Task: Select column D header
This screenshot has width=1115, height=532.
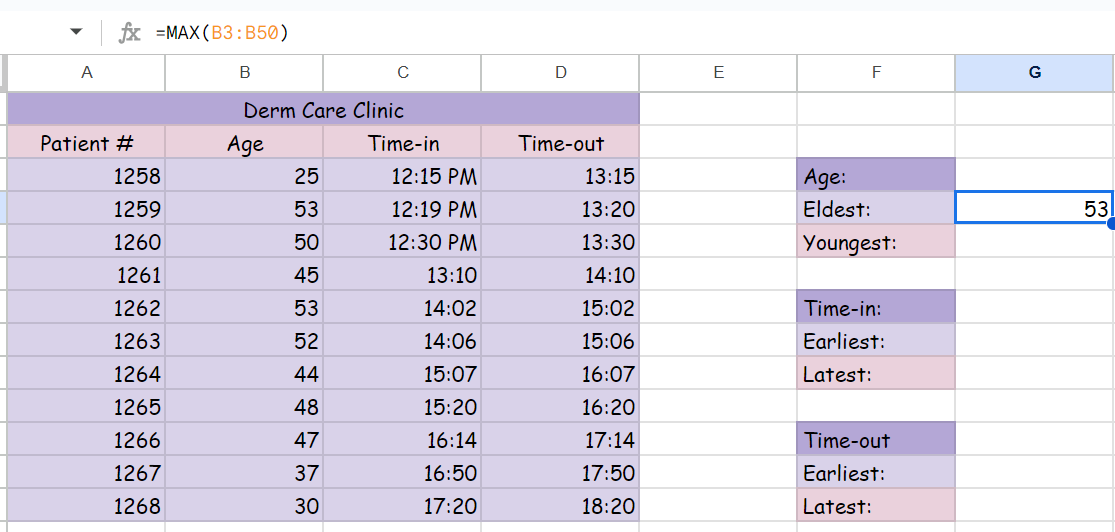Action: coord(560,72)
